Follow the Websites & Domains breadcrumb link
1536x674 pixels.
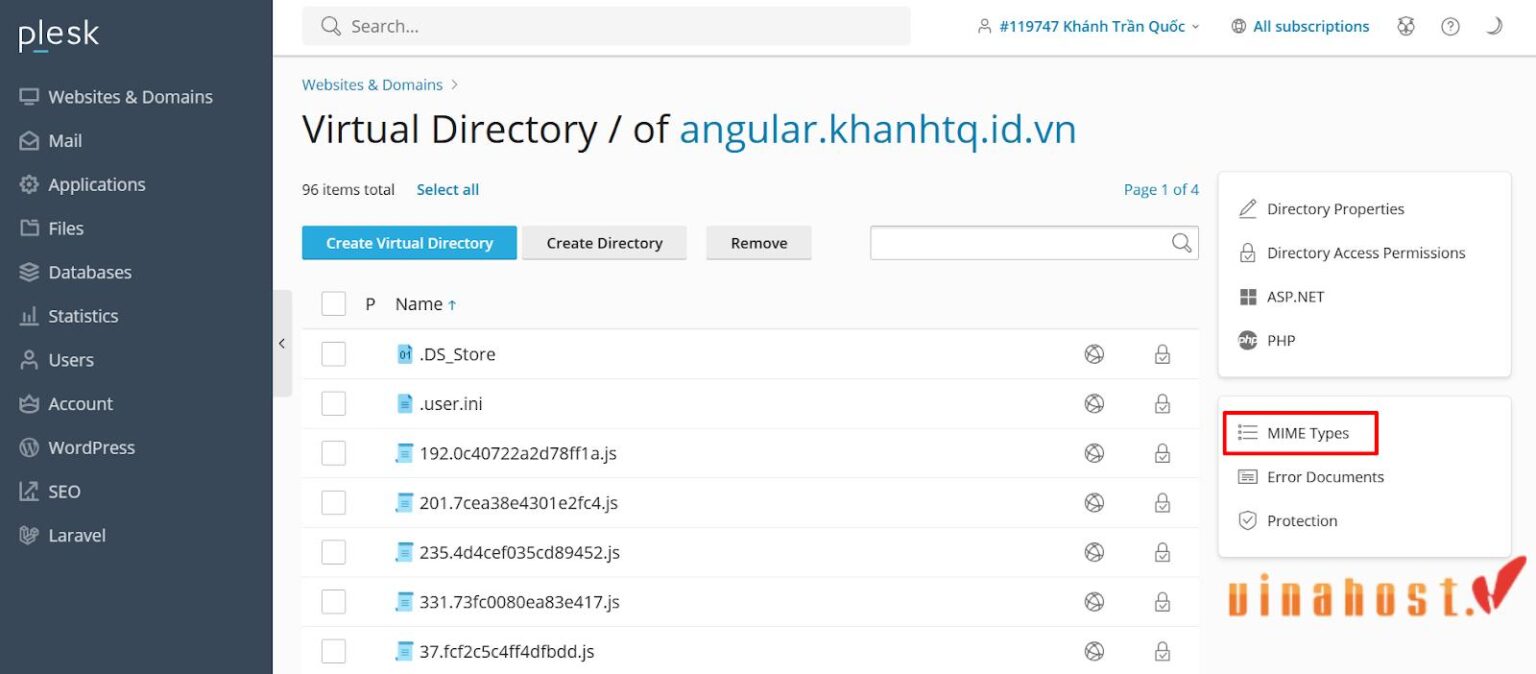372,85
